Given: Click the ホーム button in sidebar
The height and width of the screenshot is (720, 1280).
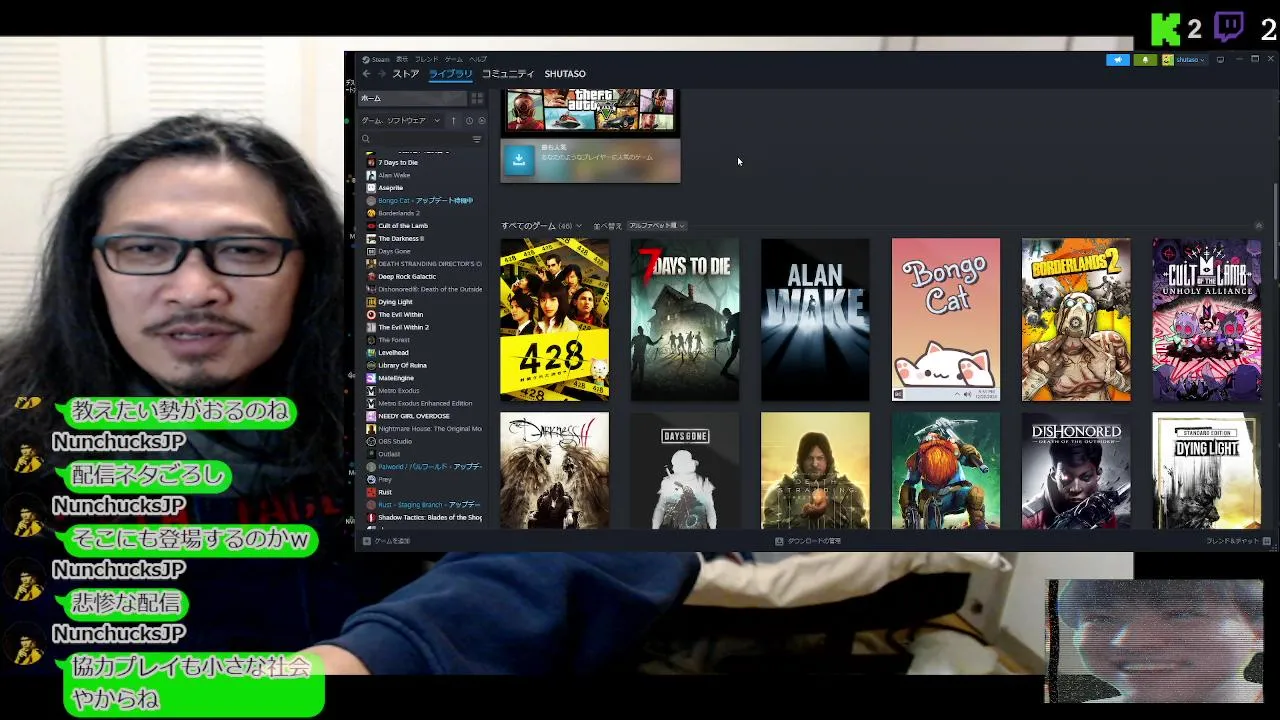Looking at the screenshot, I should coord(413,98).
